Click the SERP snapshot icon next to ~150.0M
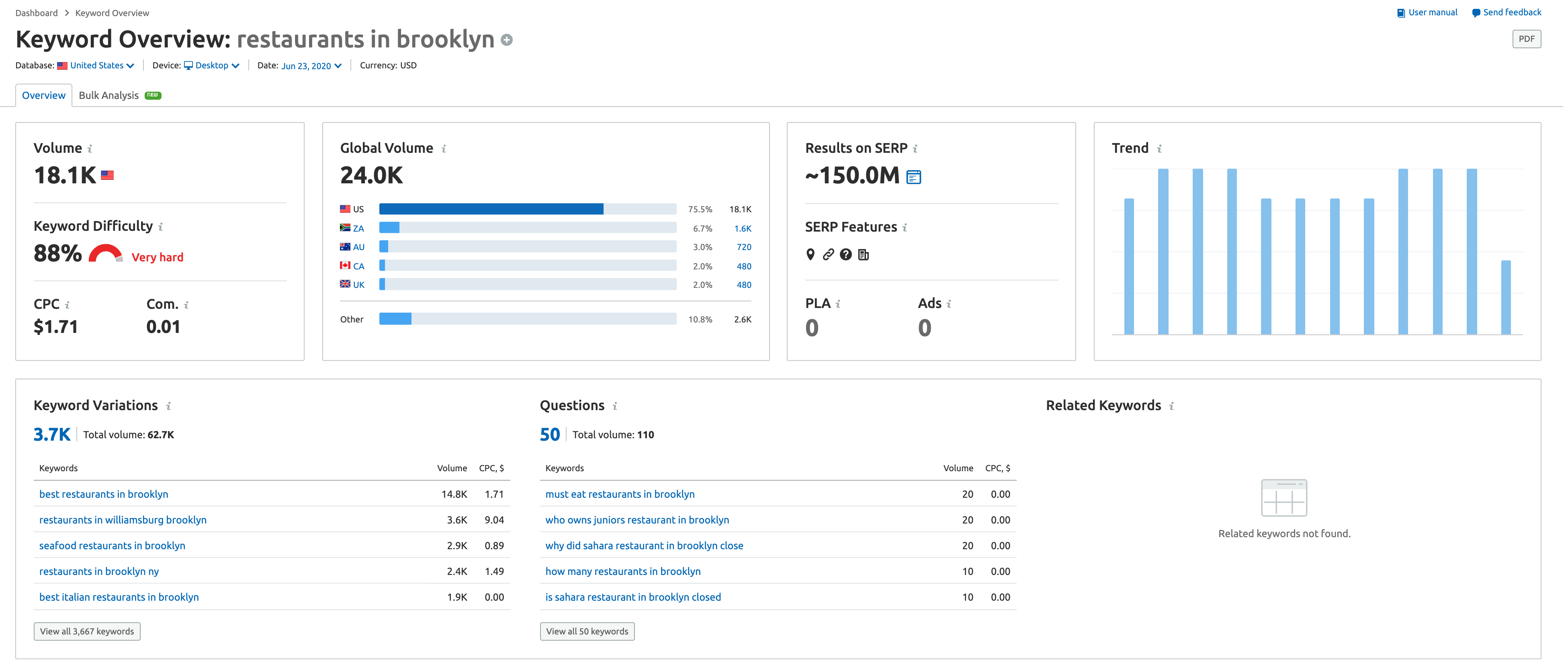Screen dimensions: 1568x665 (914, 177)
